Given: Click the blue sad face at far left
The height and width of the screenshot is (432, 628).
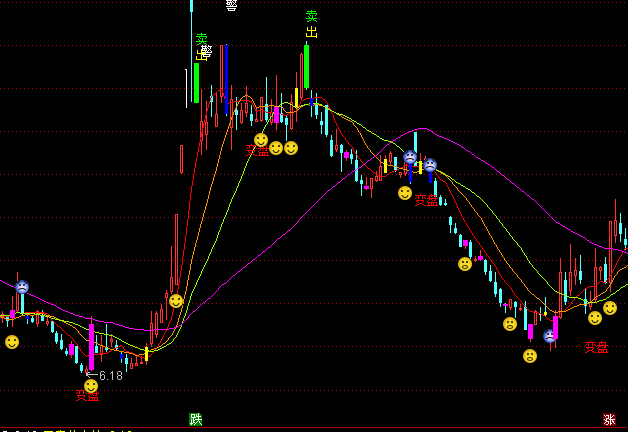Looking at the screenshot, I should [x=22, y=287].
